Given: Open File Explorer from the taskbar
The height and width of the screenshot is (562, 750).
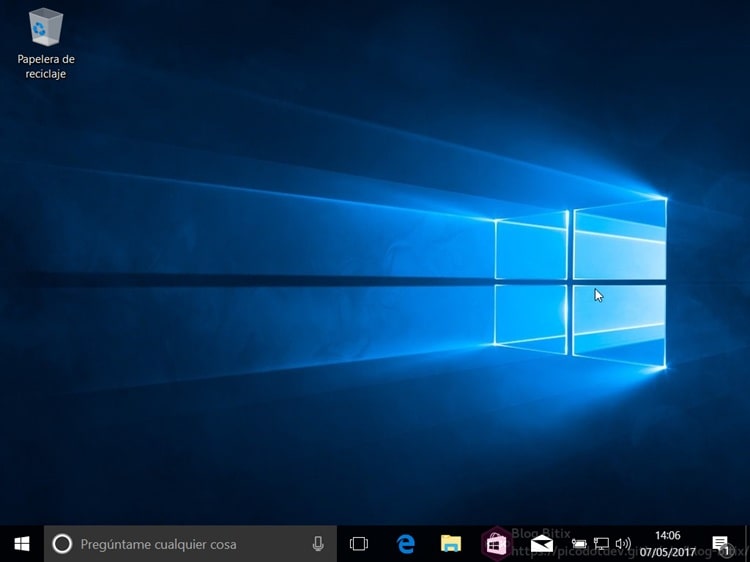Looking at the screenshot, I should [x=451, y=544].
